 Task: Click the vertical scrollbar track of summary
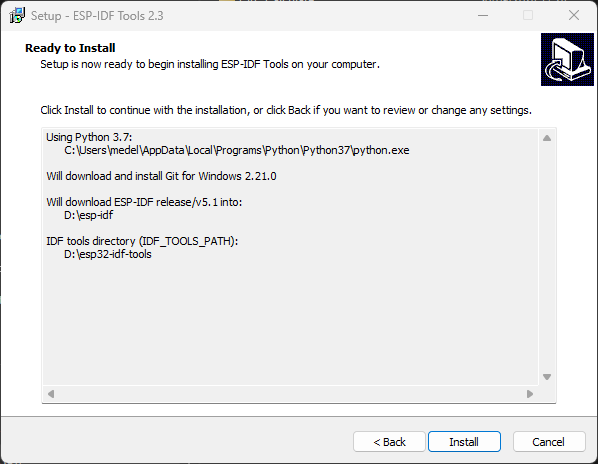[x=547, y=257]
